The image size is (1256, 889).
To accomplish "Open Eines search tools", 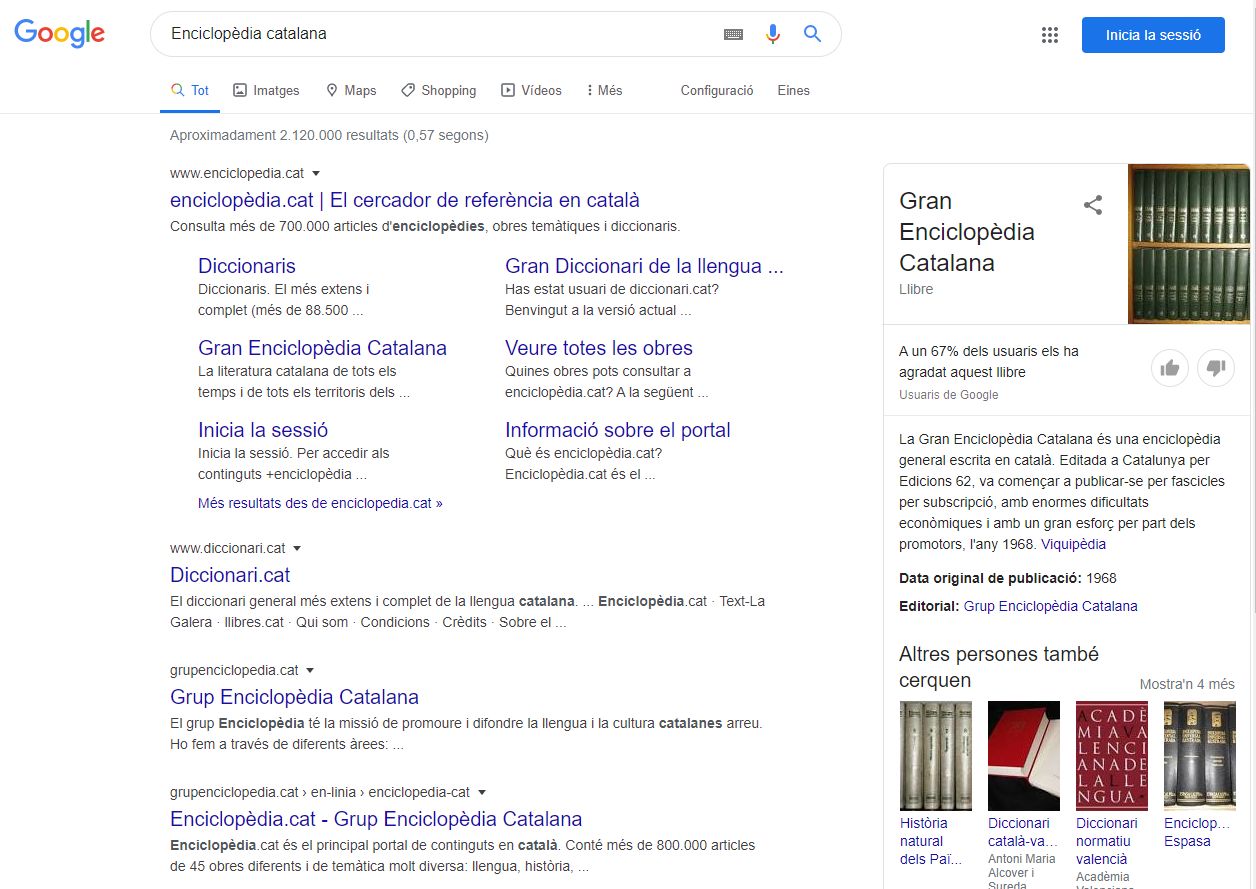I will click(x=794, y=90).
